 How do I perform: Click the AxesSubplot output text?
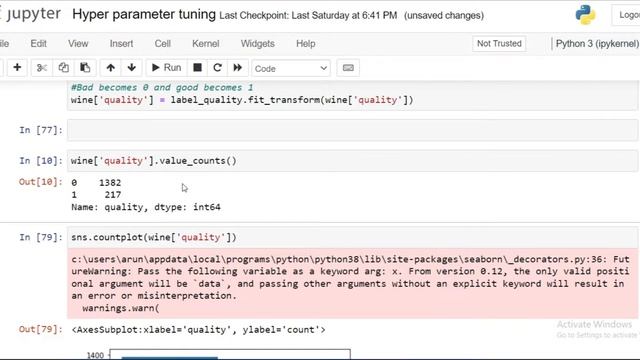click(x=198, y=330)
